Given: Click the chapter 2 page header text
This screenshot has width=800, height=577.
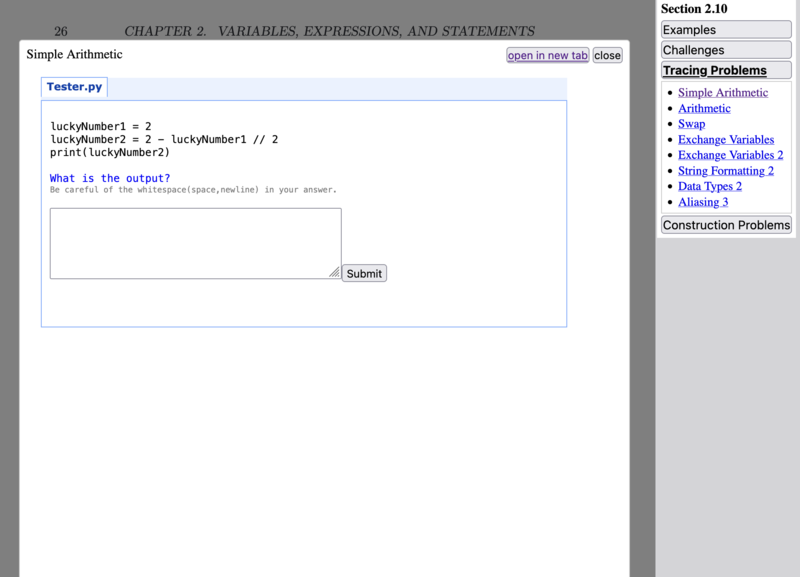Looking at the screenshot, I should (330, 31).
